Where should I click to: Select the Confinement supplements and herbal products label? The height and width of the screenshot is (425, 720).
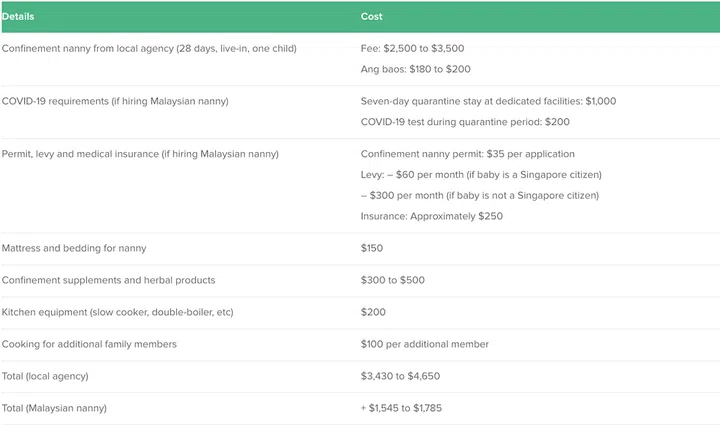(x=108, y=280)
